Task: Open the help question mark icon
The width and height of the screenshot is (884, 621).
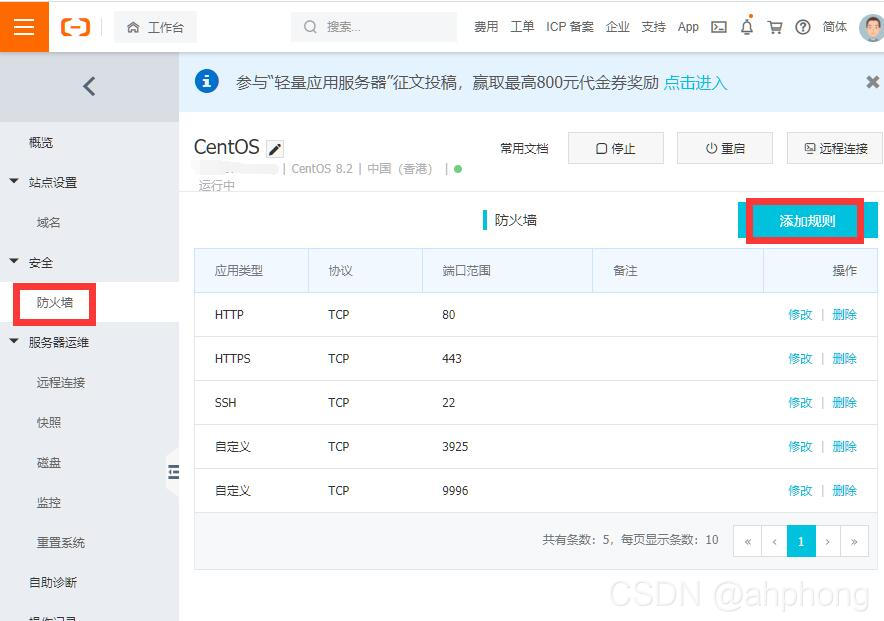Action: point(803,27)
